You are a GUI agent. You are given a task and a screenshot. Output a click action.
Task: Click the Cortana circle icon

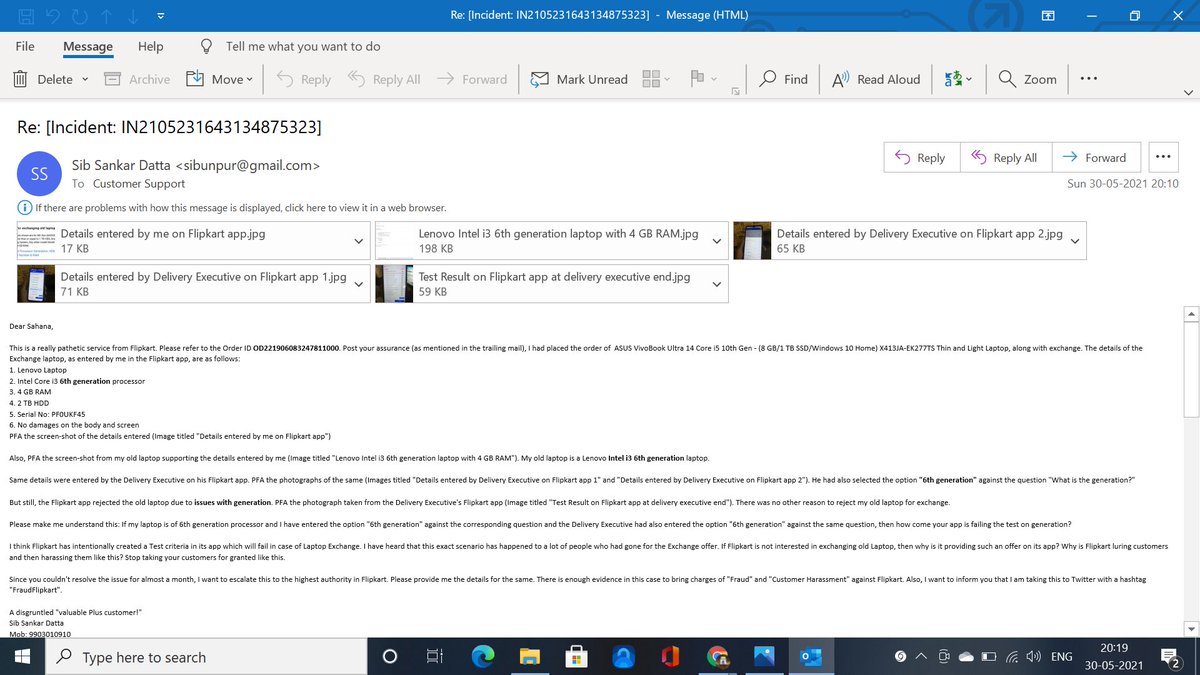(x=390, y=656)
